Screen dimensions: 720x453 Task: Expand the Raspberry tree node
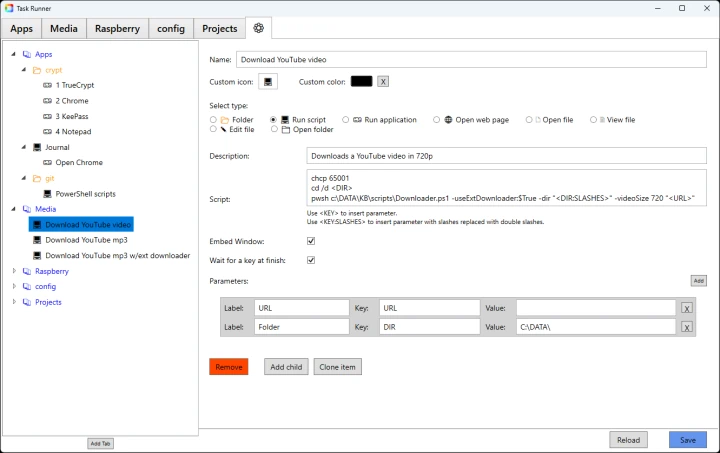pos(14,271)
